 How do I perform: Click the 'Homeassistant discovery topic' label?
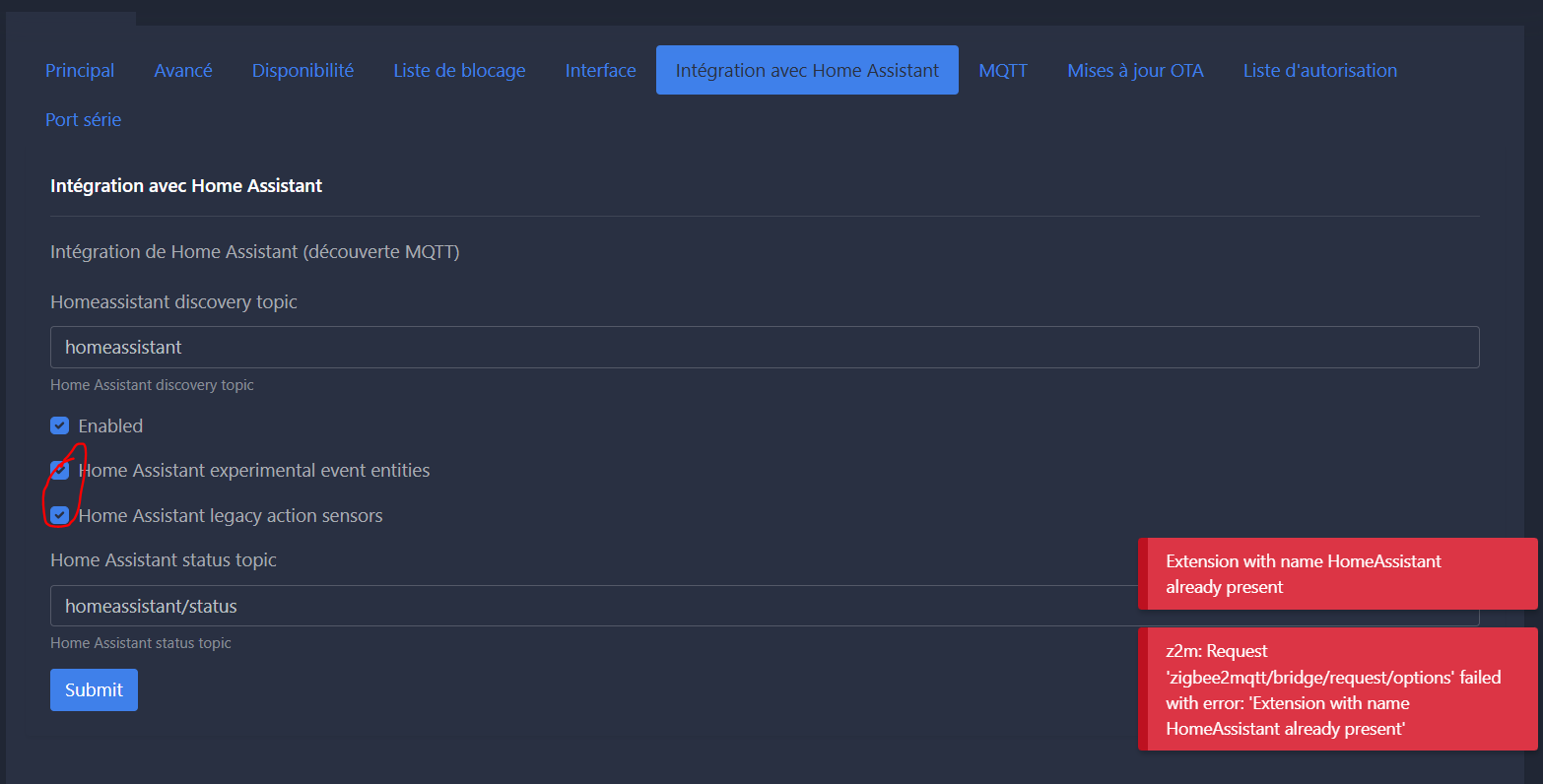pyautogui.click(x=173, y=302)
